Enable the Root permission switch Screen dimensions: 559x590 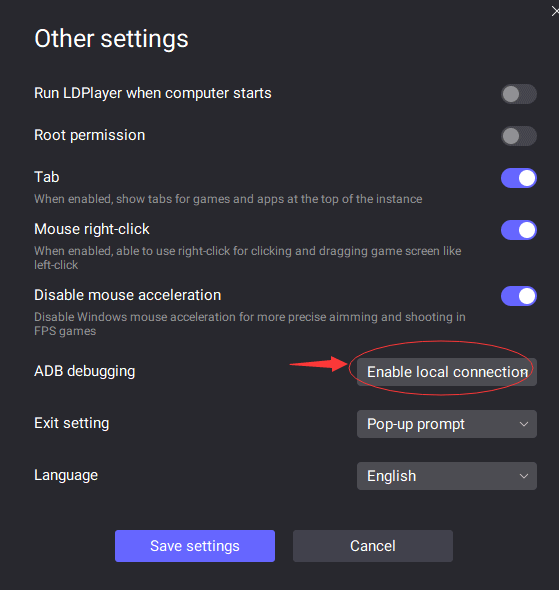(x=518, y=136)
